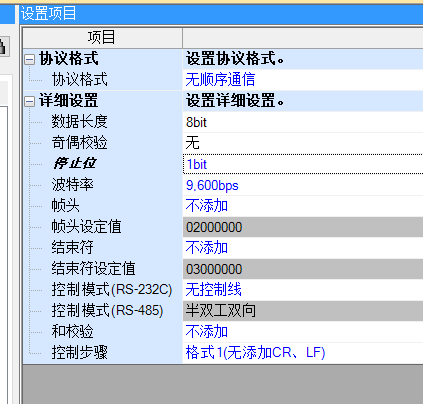Screen dimensions: 423x404
Task: Click the 项目 column header
Action: tap(103, 38)
